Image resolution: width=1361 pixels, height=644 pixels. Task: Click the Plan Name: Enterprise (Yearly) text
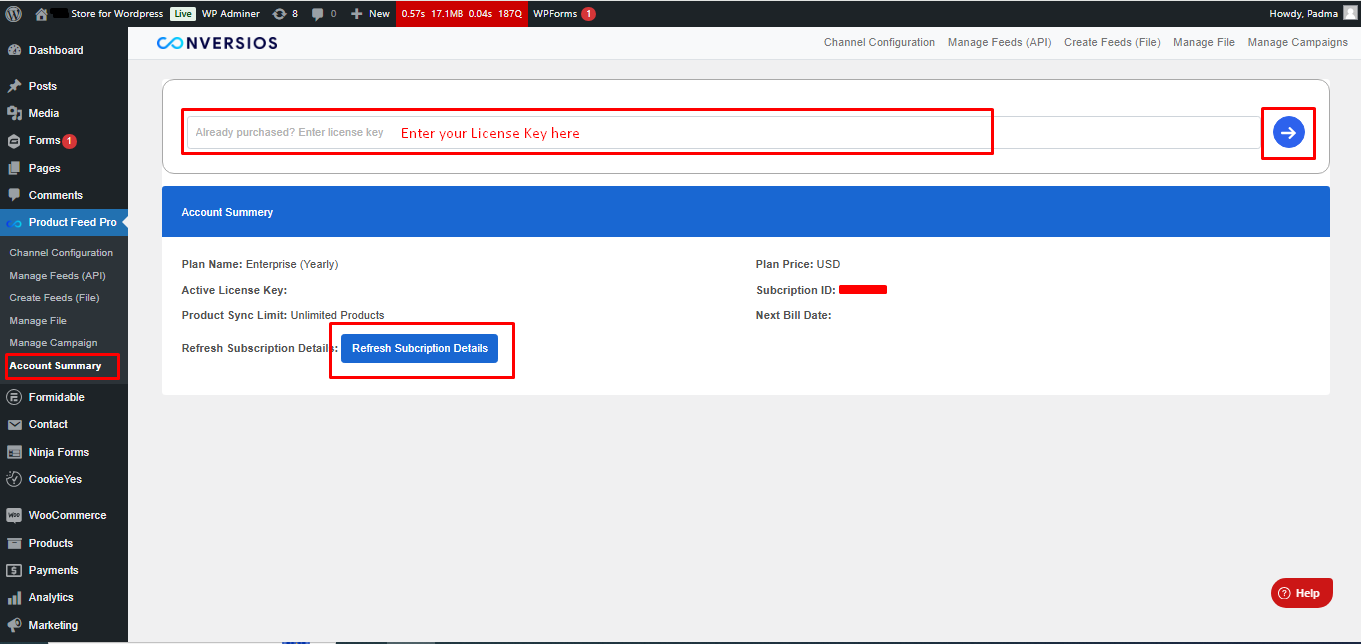[x=260, y=264]
